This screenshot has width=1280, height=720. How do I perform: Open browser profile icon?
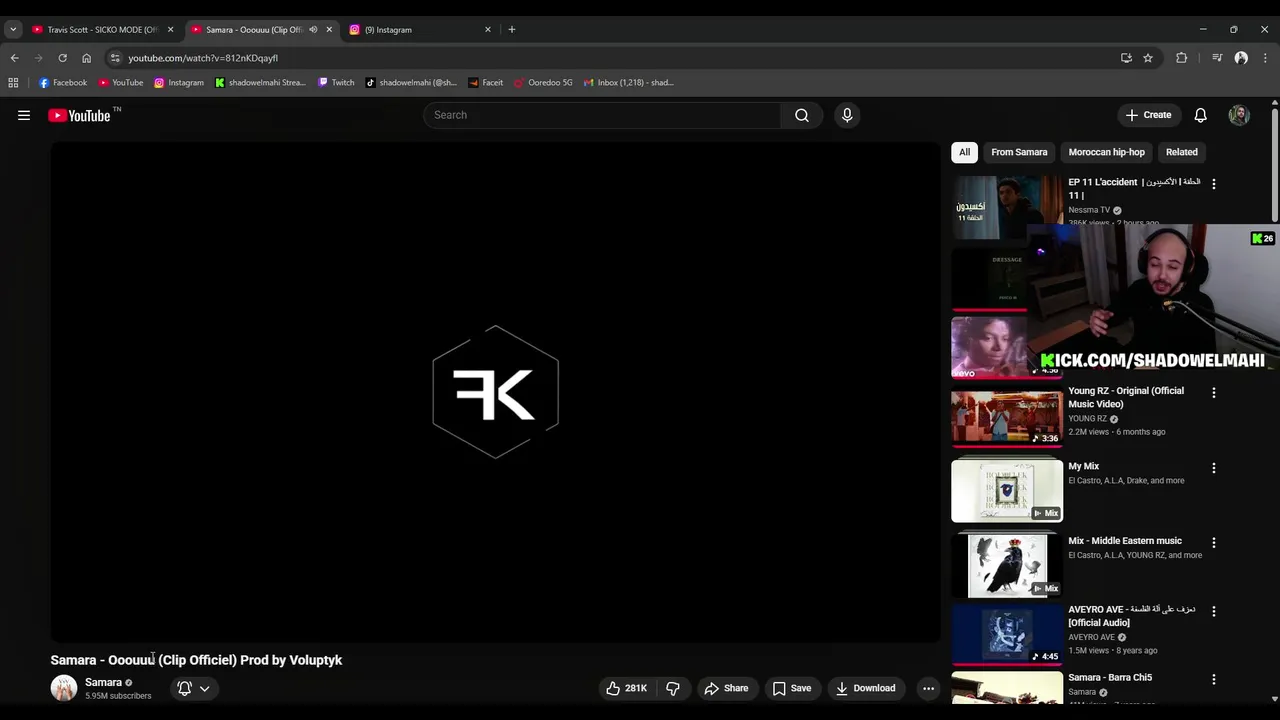1241,58
